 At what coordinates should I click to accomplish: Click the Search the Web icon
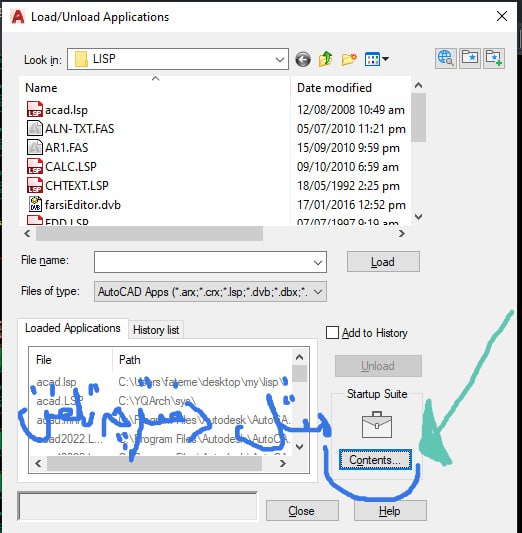(x=446, y=58)
